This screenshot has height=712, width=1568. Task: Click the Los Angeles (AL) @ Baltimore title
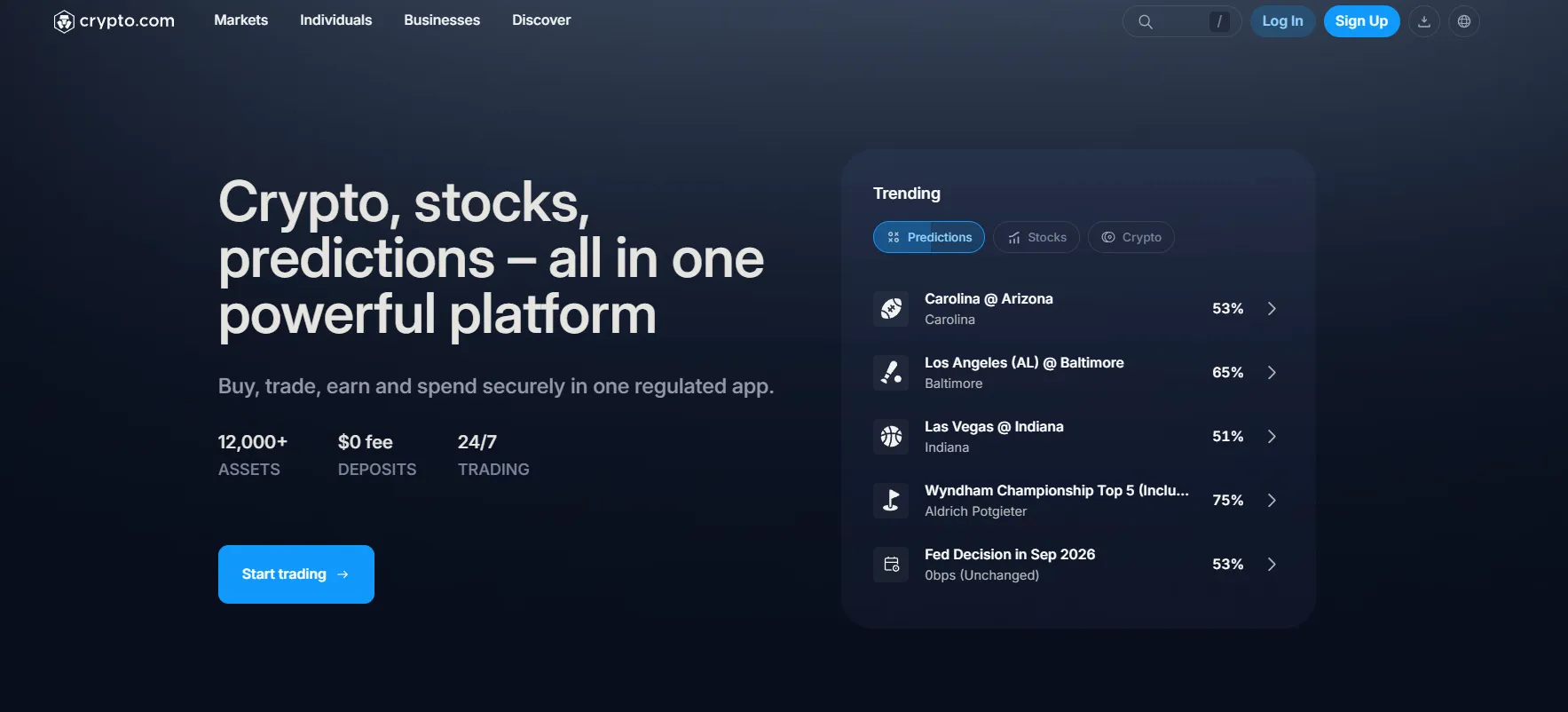[x=1024, y=363]
